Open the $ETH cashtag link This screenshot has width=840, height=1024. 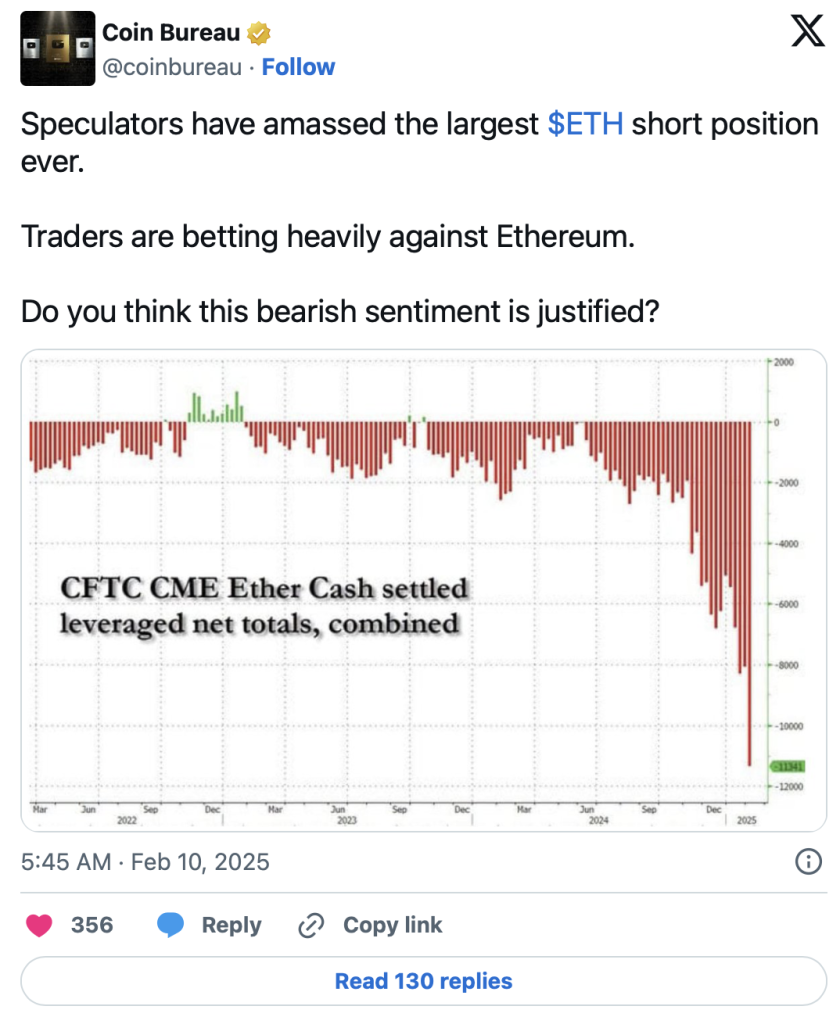[x=585, y=124]
